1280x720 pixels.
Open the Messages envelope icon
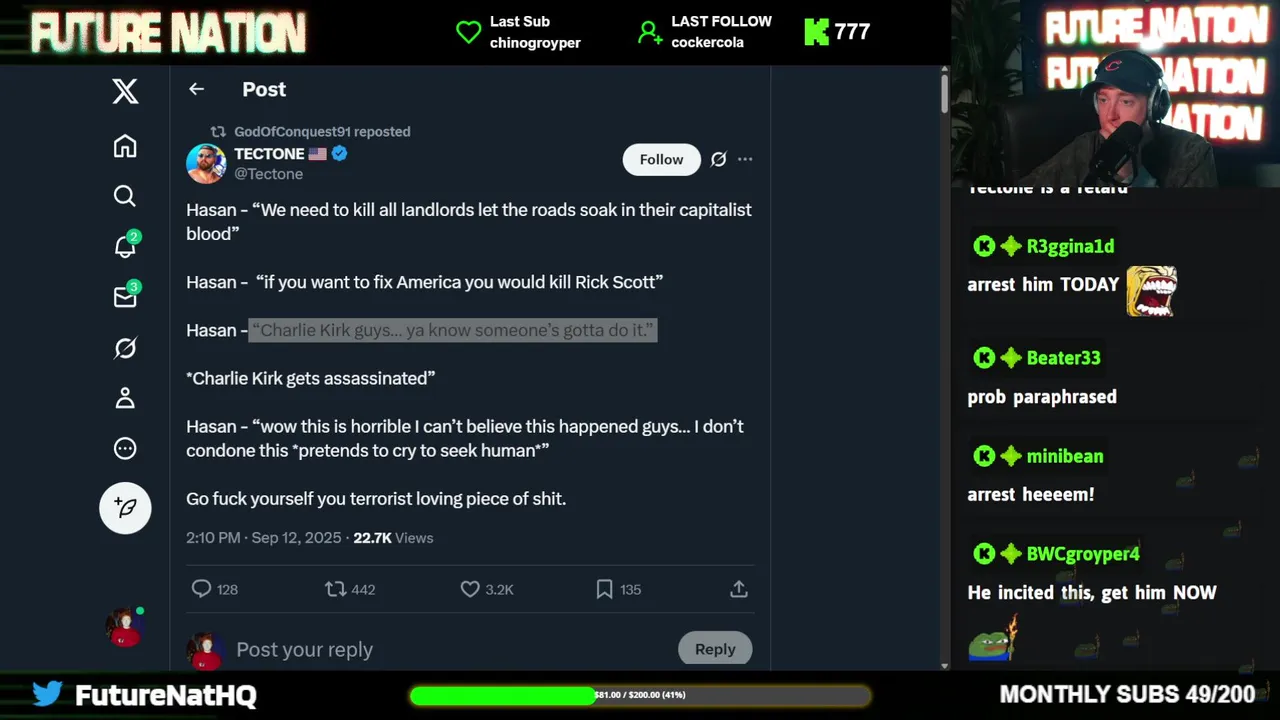pyautogui.click(x=125, y=297)
